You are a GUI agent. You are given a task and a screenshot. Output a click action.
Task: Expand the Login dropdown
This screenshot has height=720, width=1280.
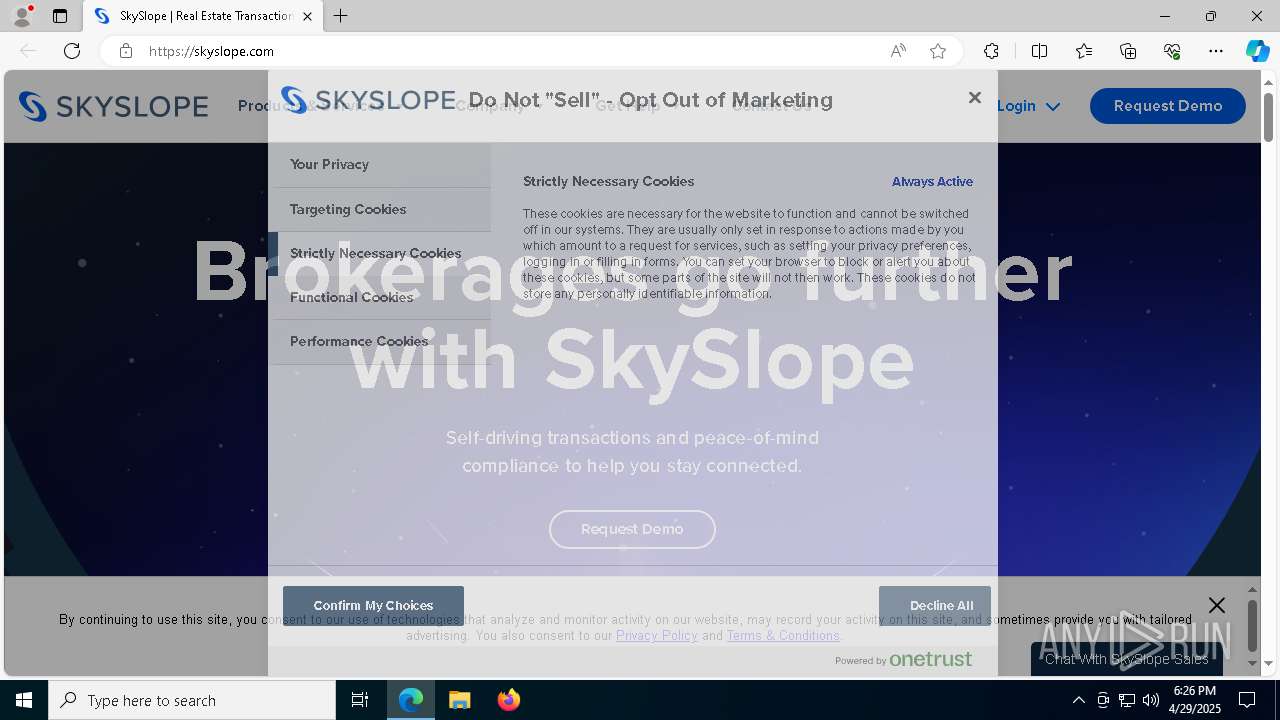pos(1029,106)
